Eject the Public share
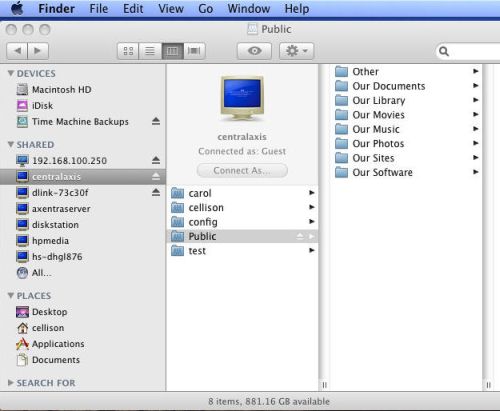500x411 pixels. [x=300, y=236]
